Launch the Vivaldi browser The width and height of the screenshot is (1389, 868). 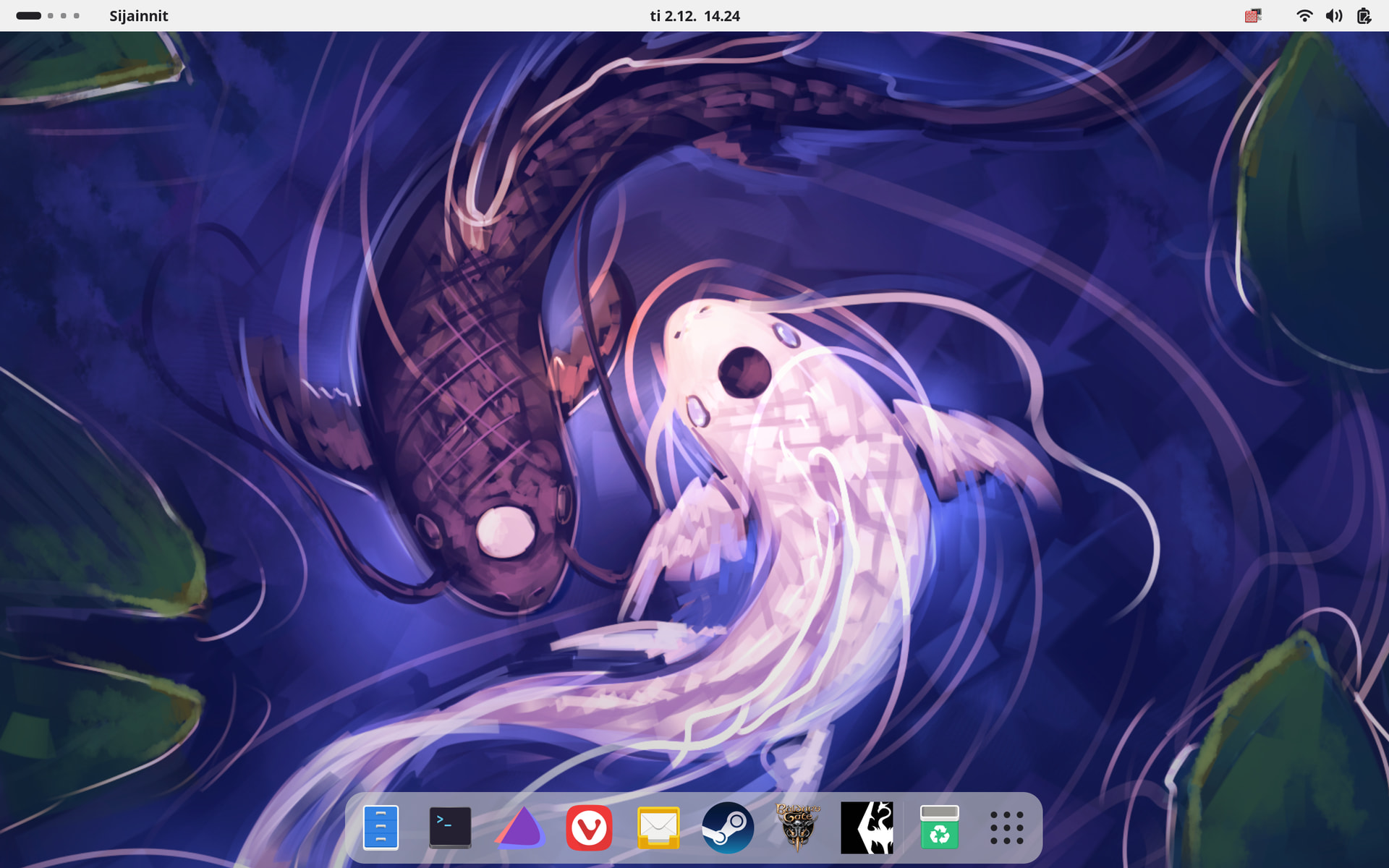click(x=589, y=827)
